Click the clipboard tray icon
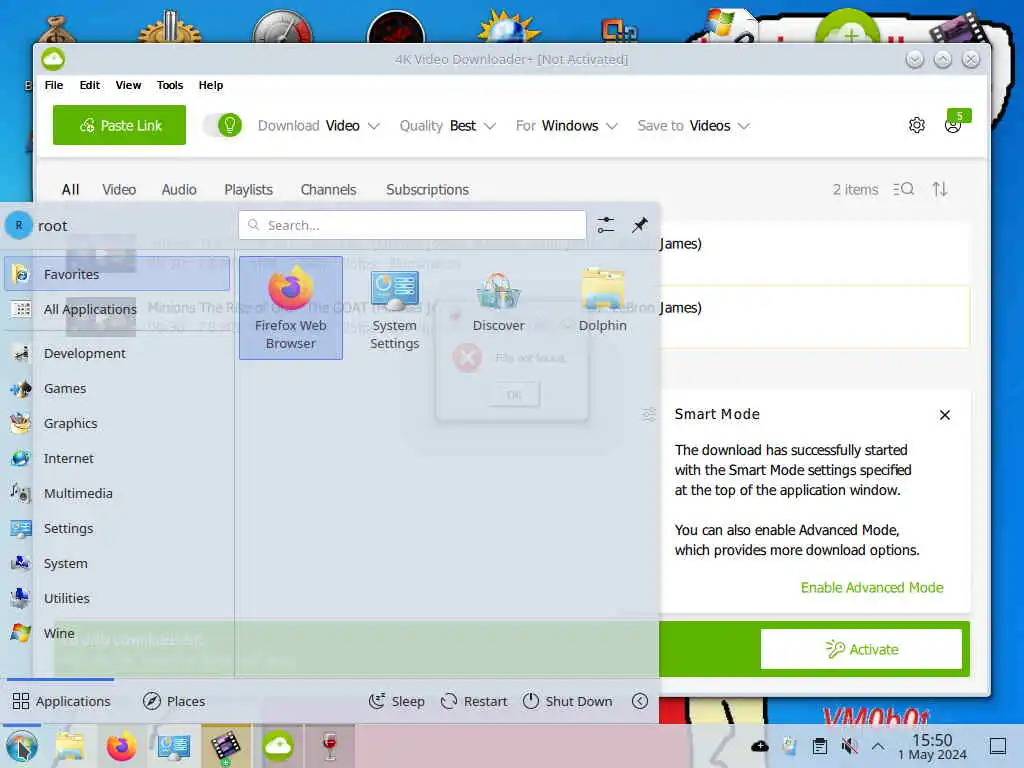1024x768 pixels. tap(820, 746)
